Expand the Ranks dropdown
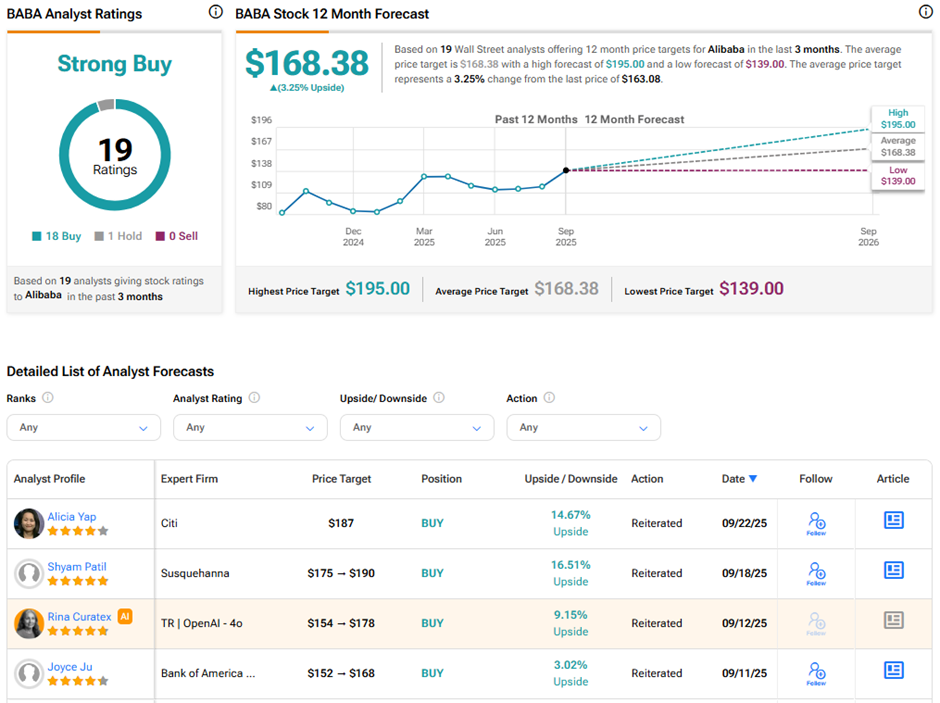Image resolution: width=940 pixels, height=703 pixels. [x=83, y=427]
